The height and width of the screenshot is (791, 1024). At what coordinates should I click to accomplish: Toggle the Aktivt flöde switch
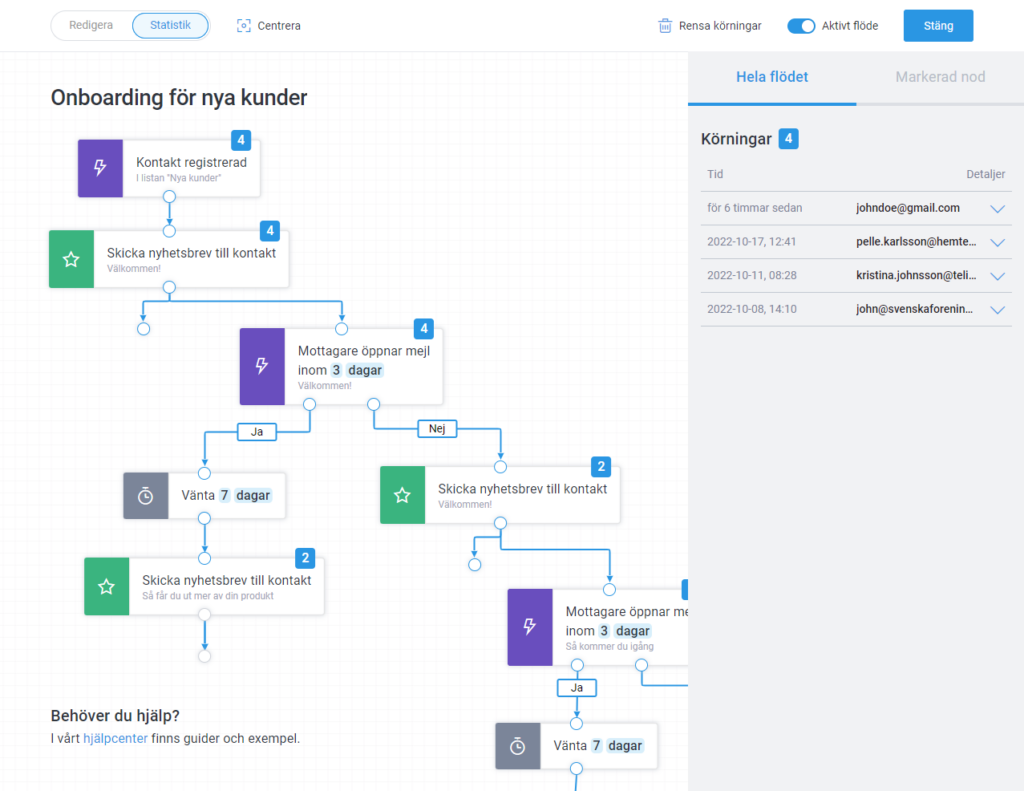pyautogui.click(x=801, y=26)
